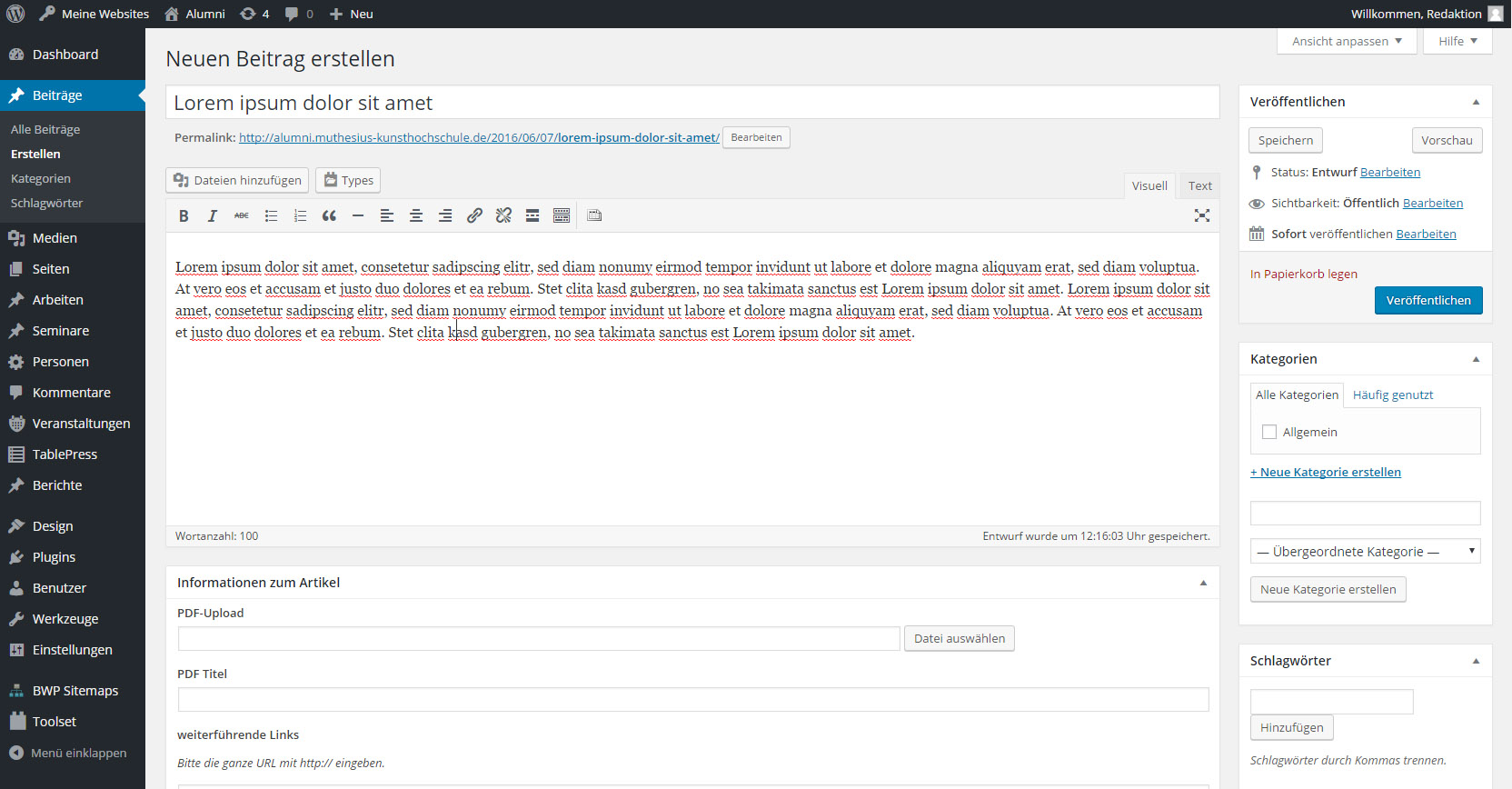This screenshot has width=1512, height=789.
Task: Click into the PDF Titel input field
Action: pyautogui.click(x=692, y=700)
